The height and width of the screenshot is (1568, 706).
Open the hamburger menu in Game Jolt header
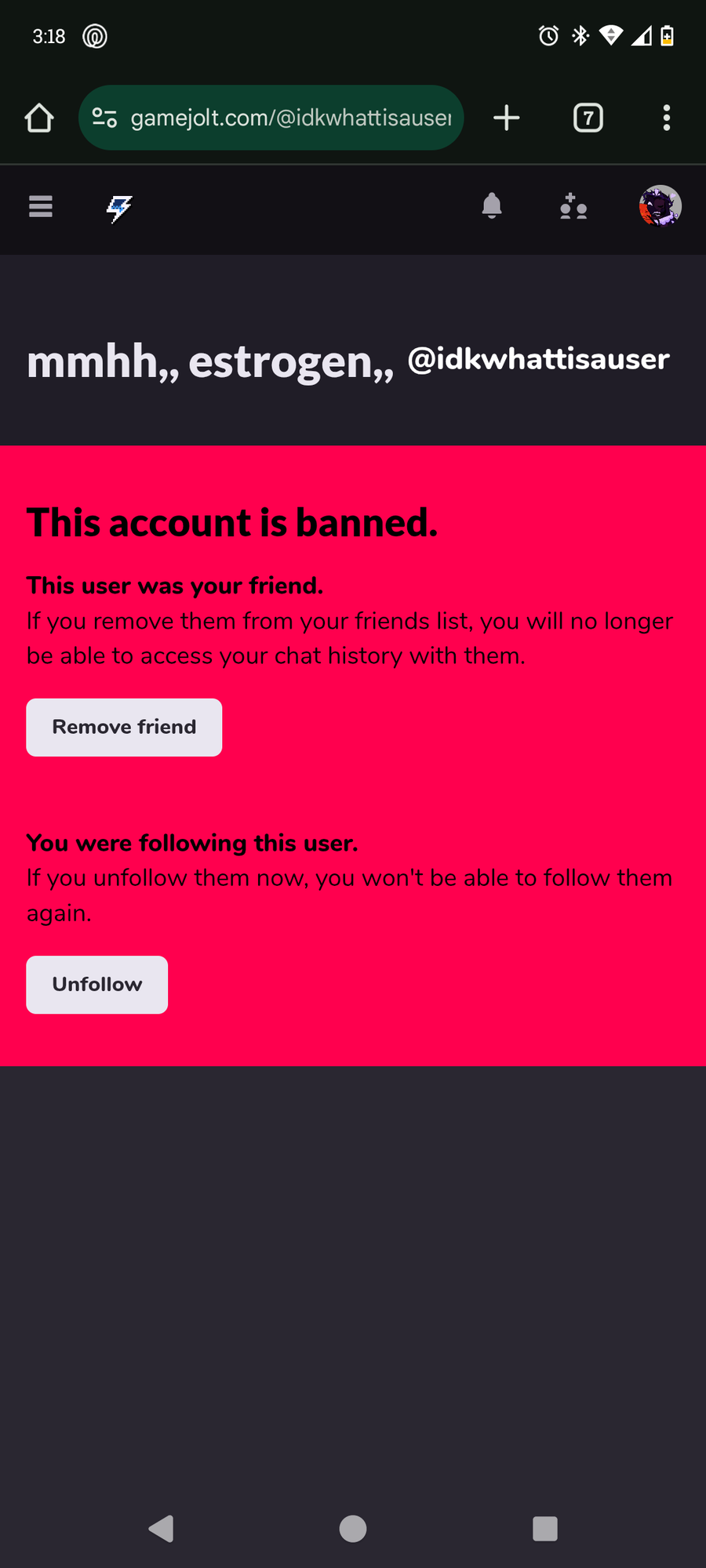point(41,207)
